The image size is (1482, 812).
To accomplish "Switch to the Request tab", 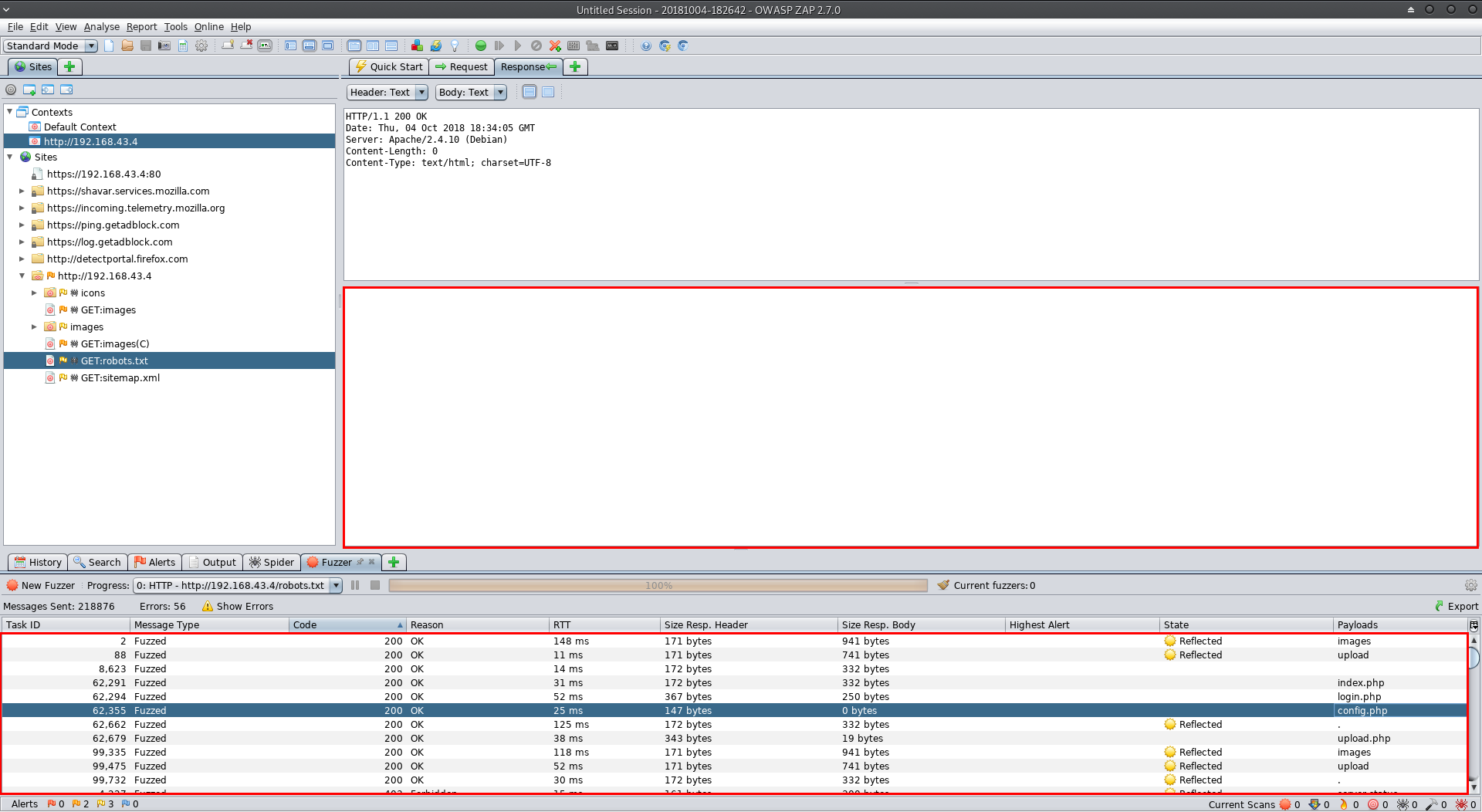I will click(x=462, y=66).
